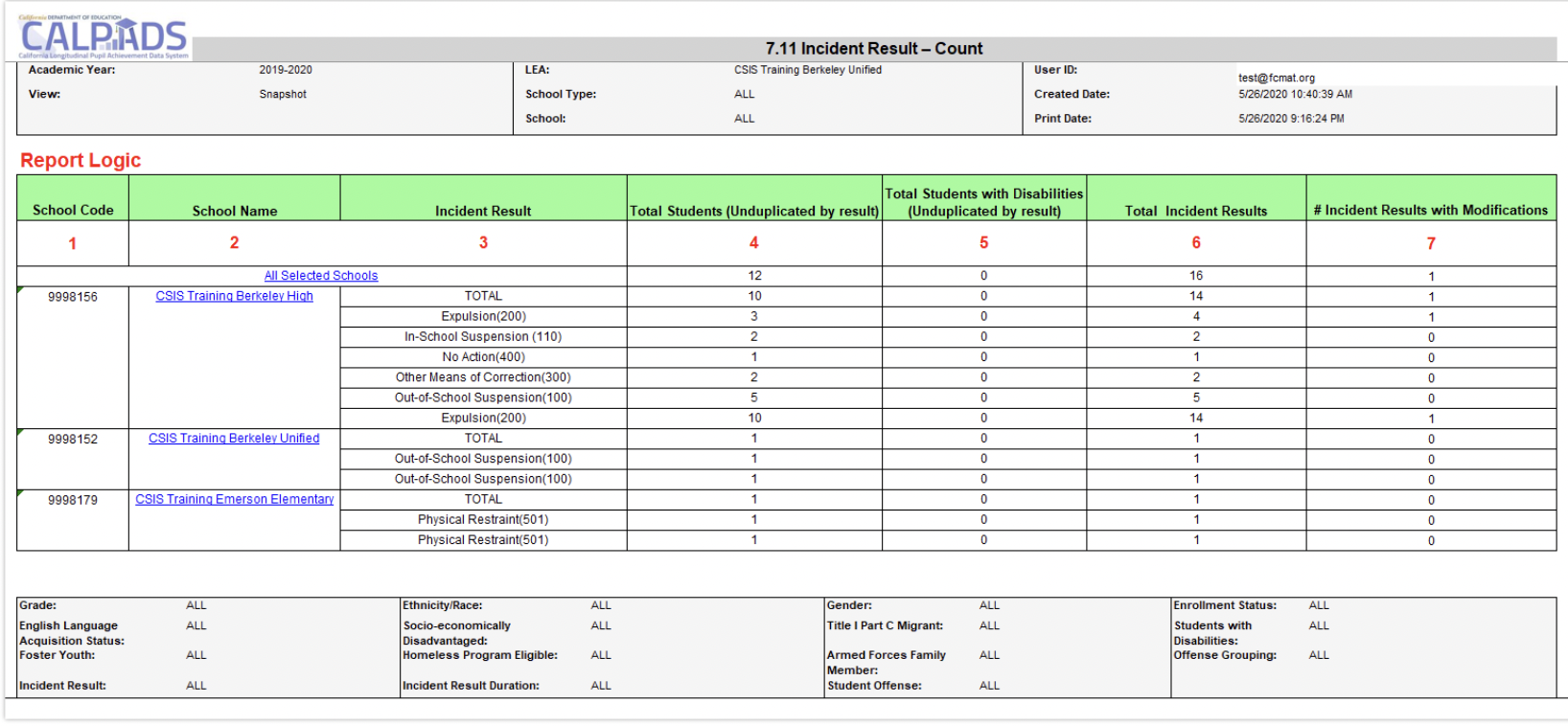Click the In-School Suspension (110) row label
The width and height of the screenshot is (1568, 726).
[x=483, y=336]
